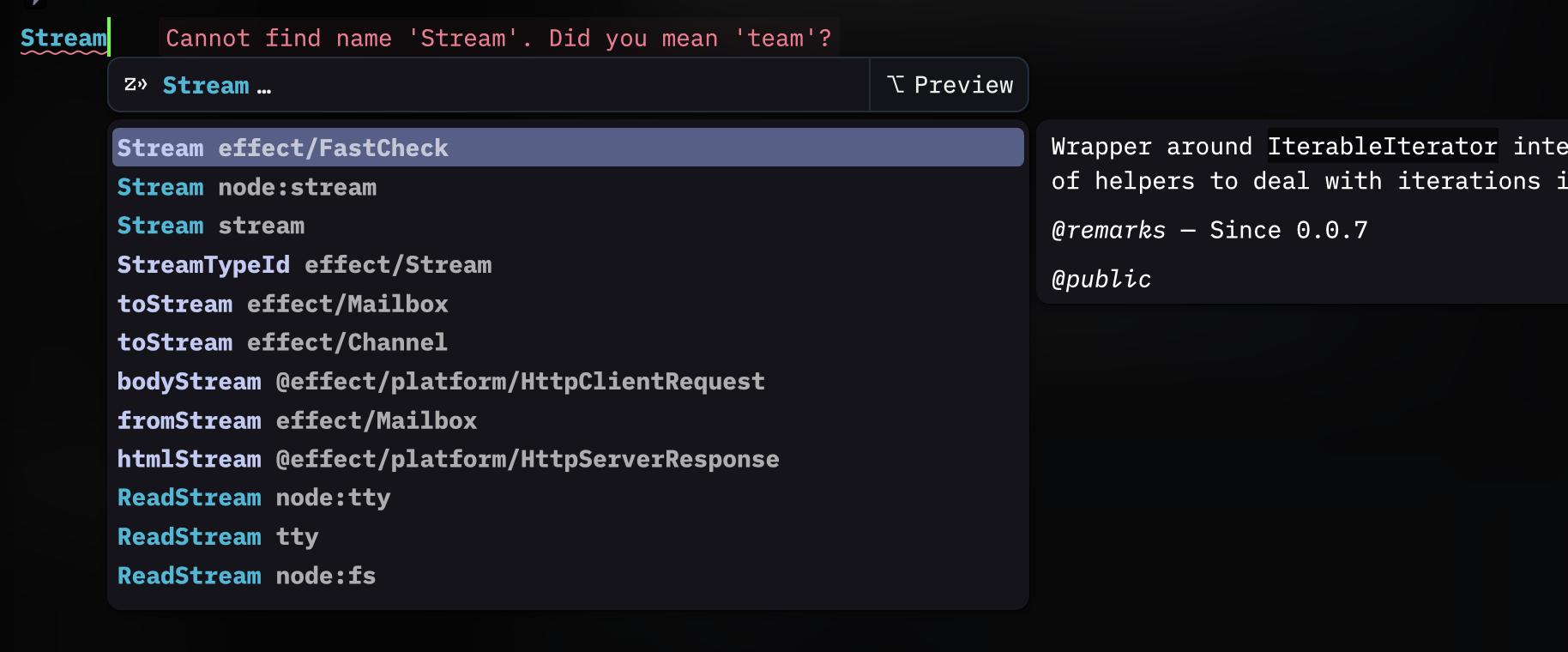Toggle the Preview mode for completions
1568x652 pixels.
[948, 84]
